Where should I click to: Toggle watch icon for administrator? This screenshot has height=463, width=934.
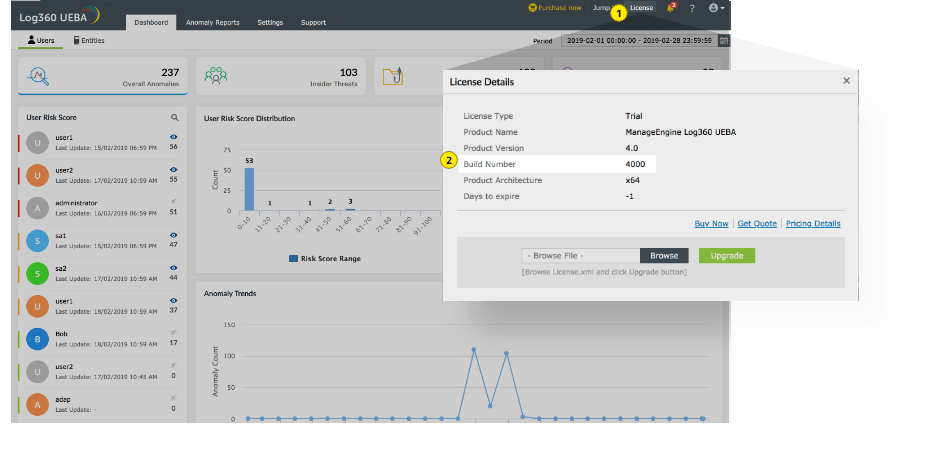click(173, 203)
